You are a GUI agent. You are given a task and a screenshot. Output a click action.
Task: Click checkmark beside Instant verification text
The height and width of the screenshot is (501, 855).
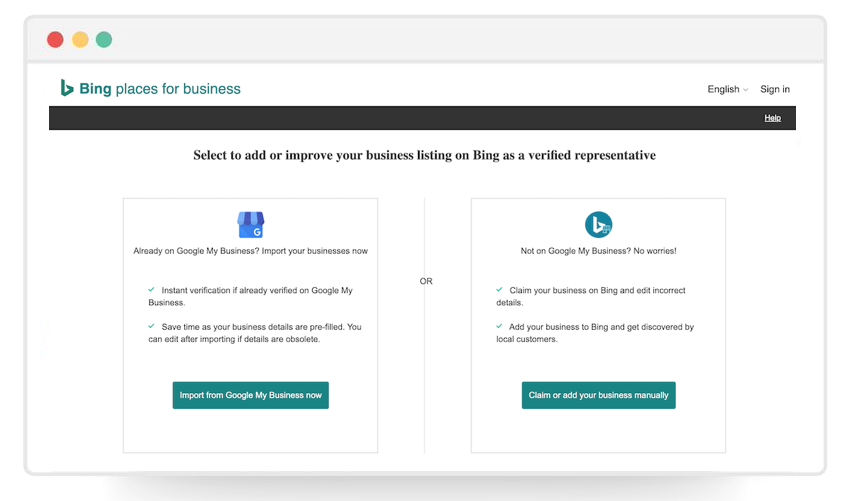tap(151, 290)
